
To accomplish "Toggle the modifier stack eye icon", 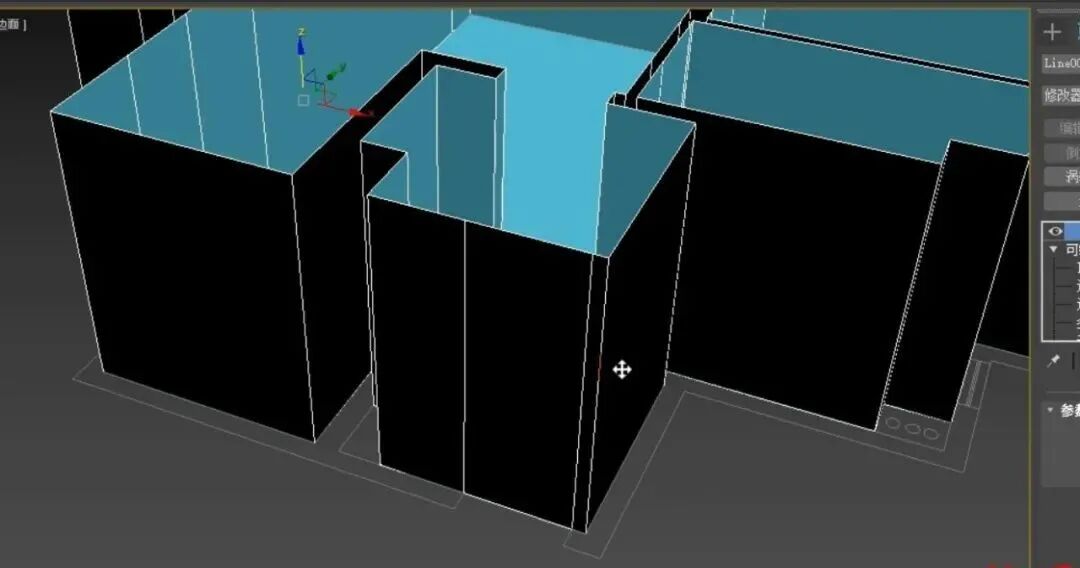I will click(1055, 231).
